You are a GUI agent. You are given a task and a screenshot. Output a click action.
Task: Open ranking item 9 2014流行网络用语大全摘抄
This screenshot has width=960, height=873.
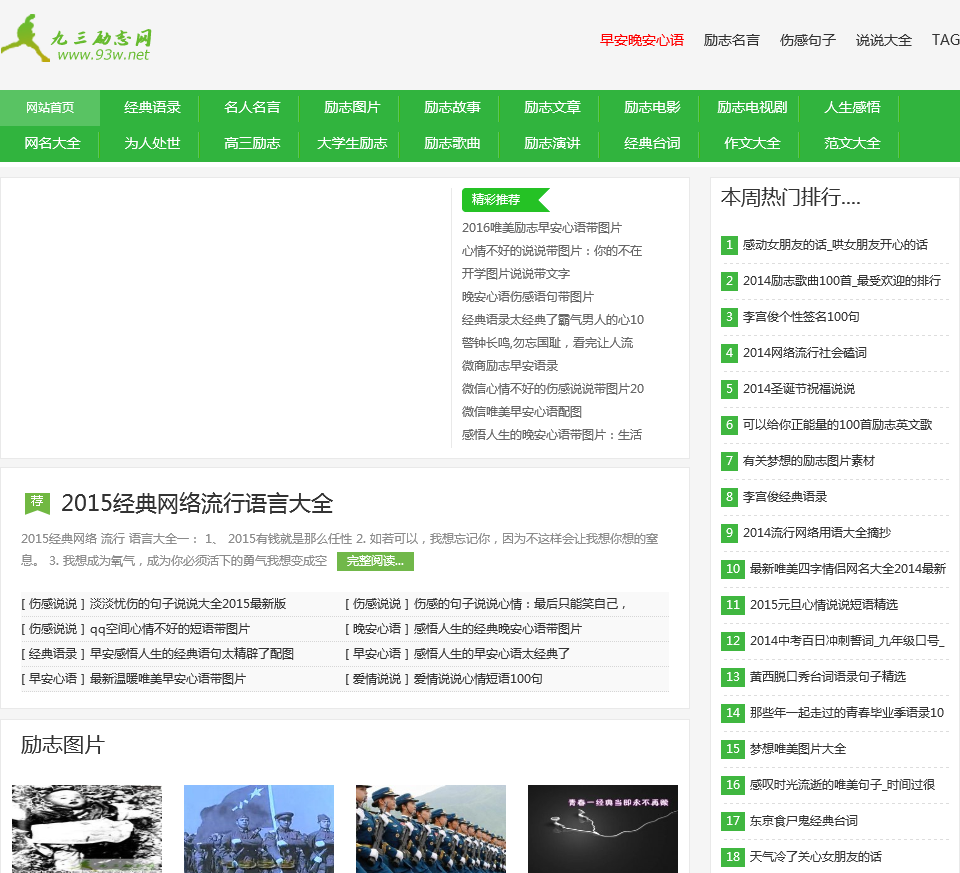817,533
